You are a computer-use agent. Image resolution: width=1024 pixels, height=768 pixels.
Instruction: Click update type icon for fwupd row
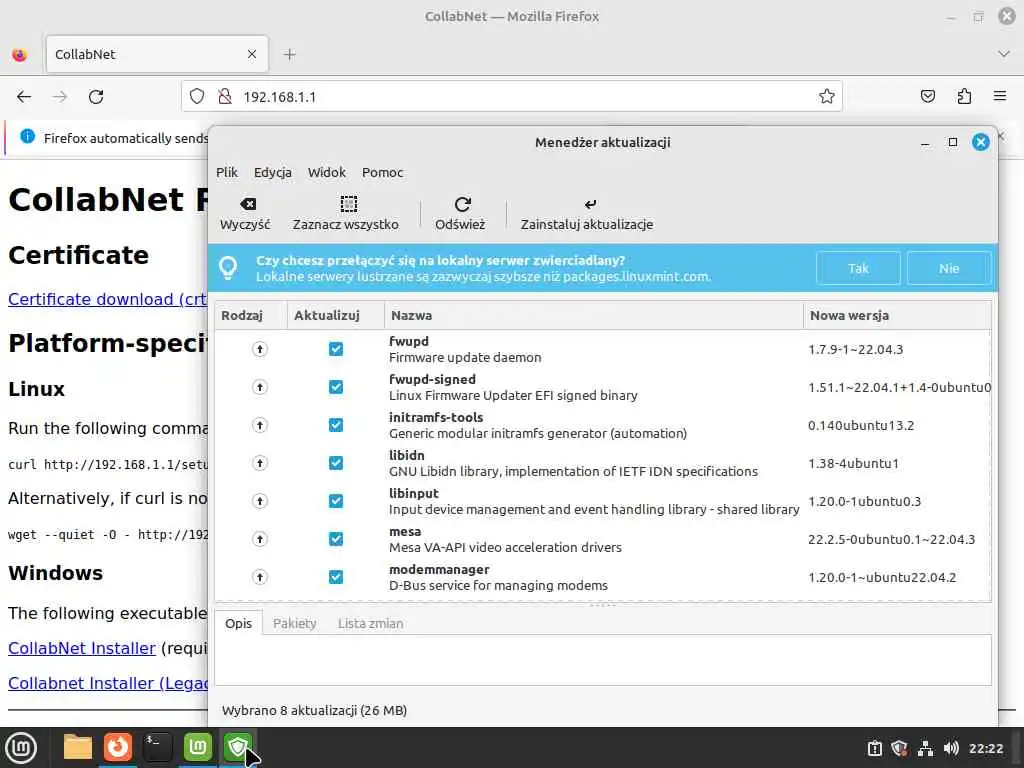(x=260, y=349)
